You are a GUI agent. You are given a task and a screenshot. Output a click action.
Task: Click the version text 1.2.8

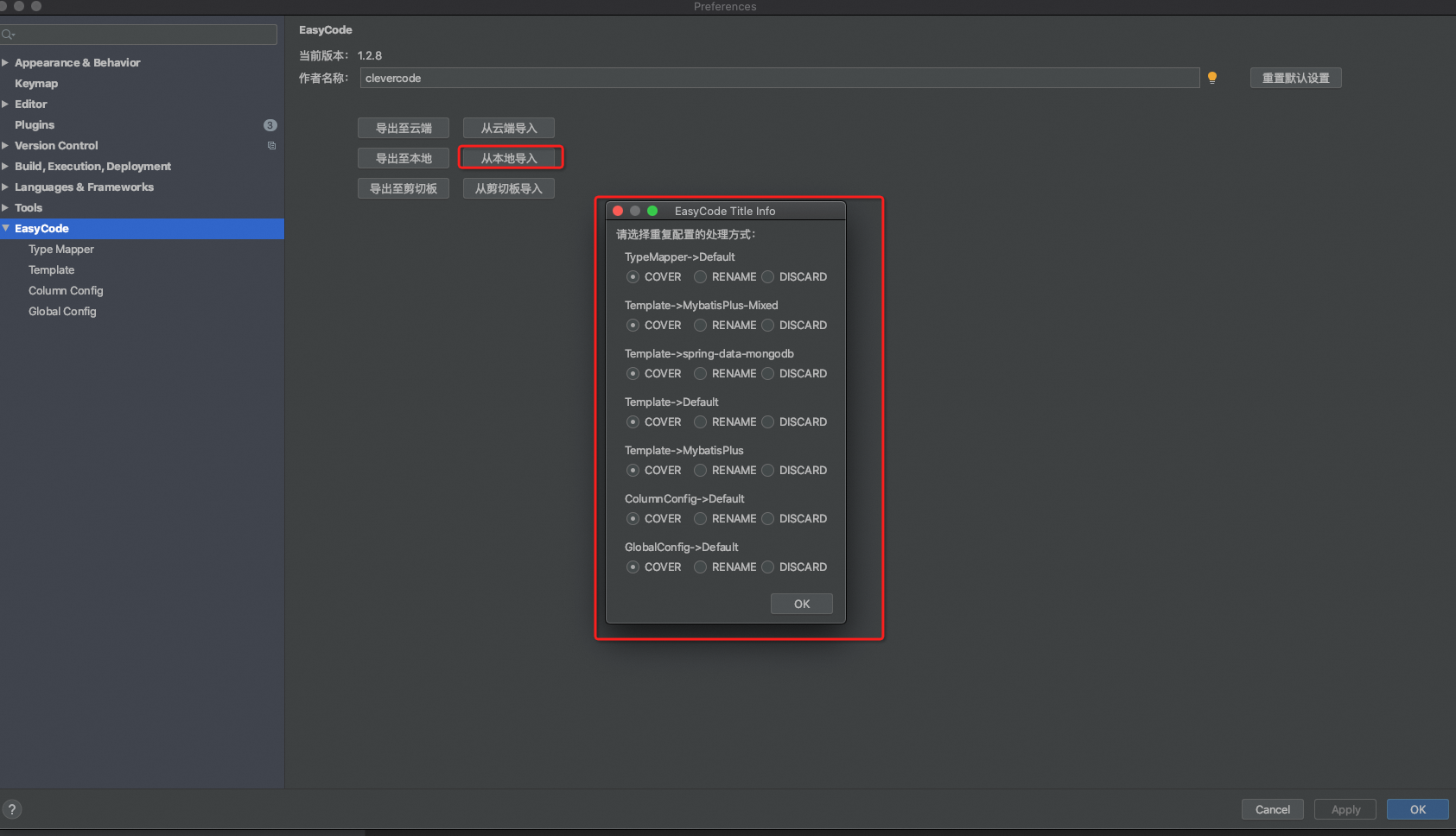(370, 56)
